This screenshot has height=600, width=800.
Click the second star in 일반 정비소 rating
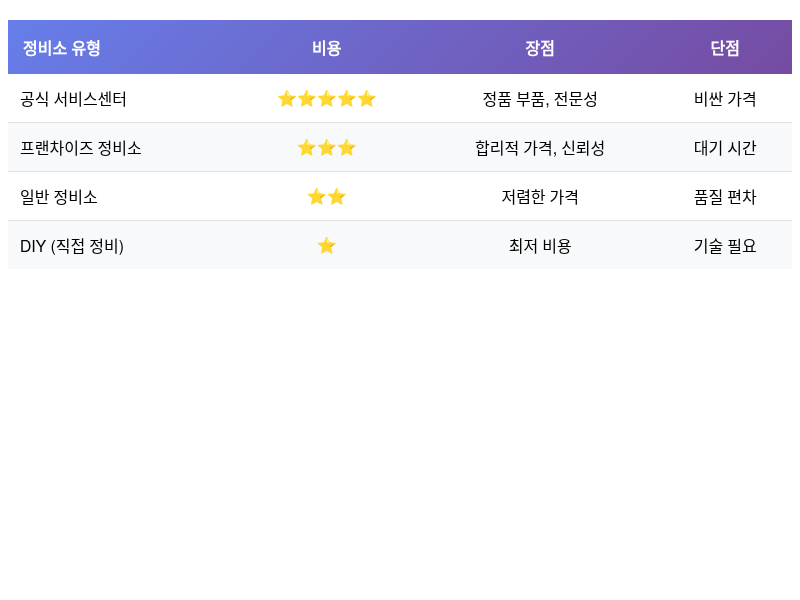pos(337,196)
